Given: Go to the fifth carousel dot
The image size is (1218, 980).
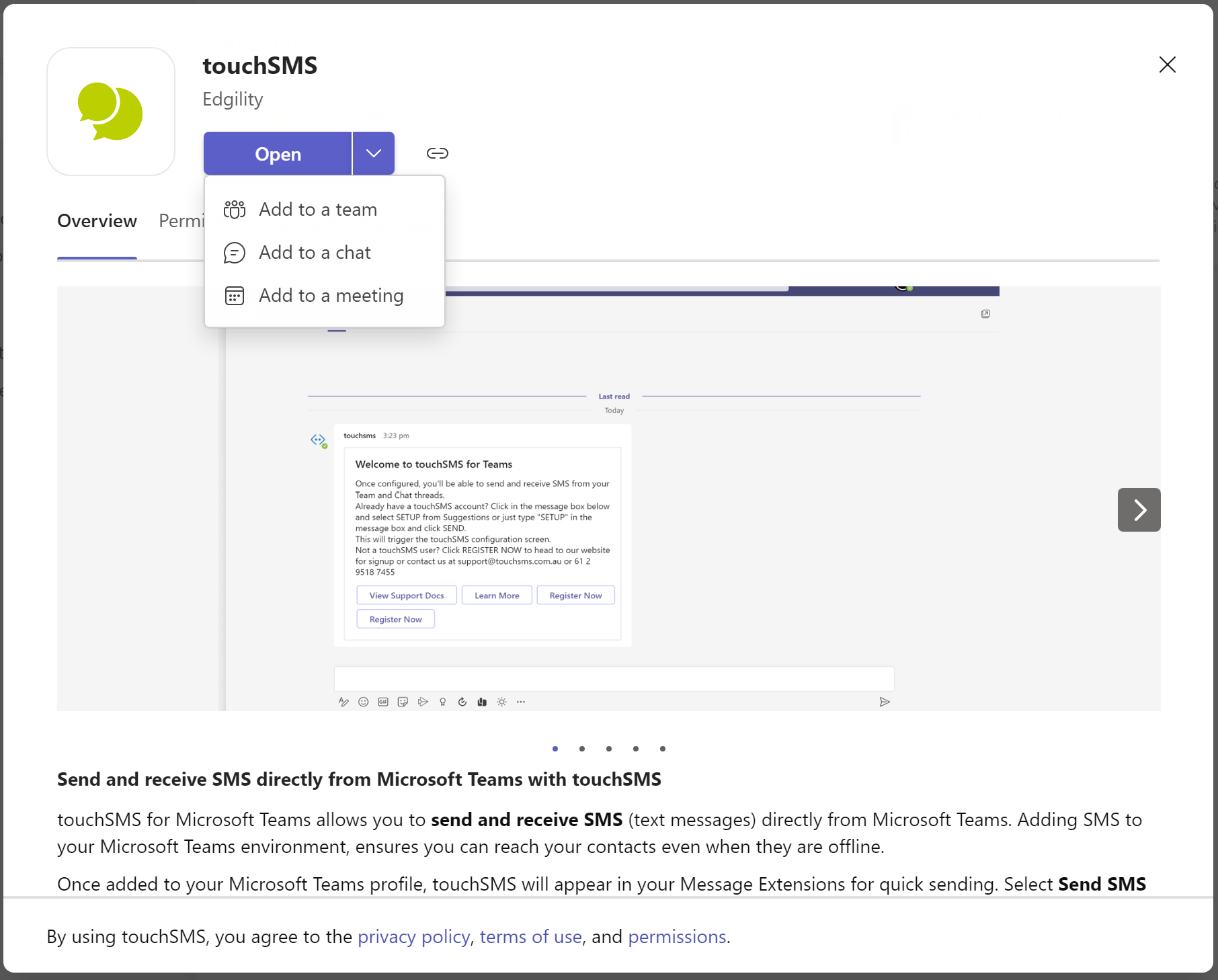Looking at the screenshot, I should pyautogui.click(x=663, y=749).
